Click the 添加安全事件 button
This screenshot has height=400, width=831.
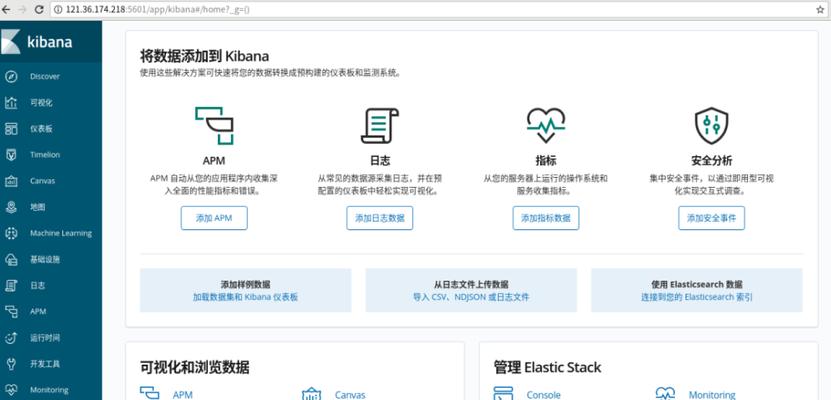(711, 218)
